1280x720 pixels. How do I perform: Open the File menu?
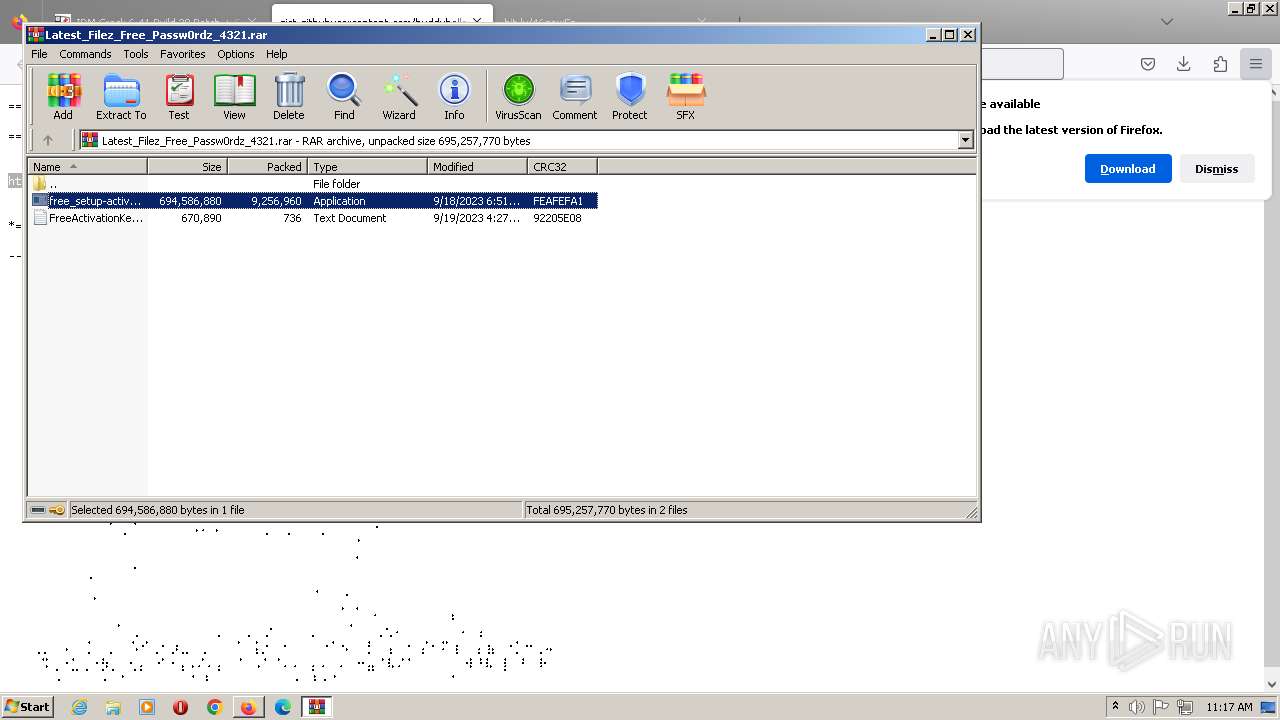click(x=39, y=54)
